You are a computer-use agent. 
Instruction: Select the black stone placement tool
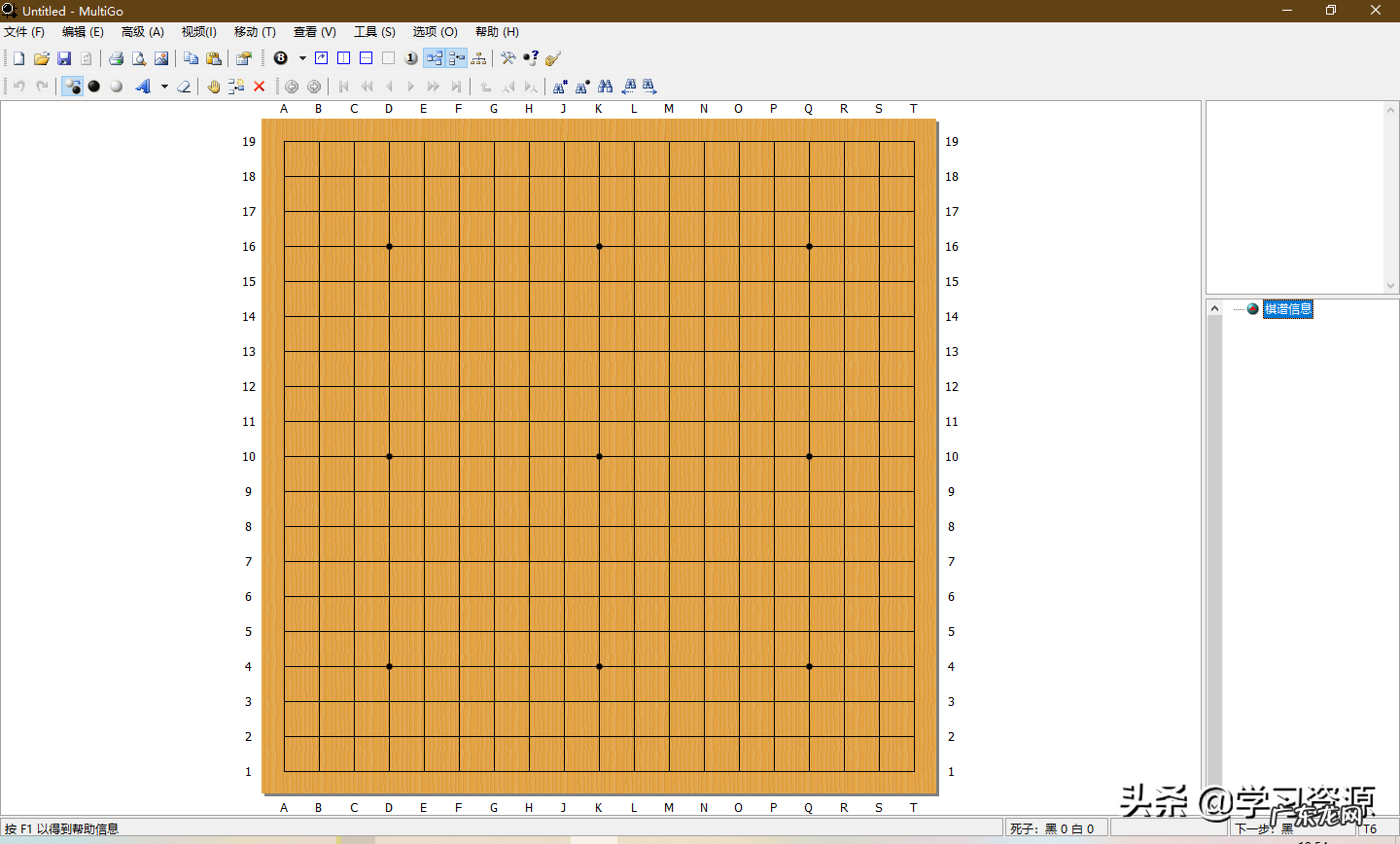pyautogui.click(x=93, y=87)
